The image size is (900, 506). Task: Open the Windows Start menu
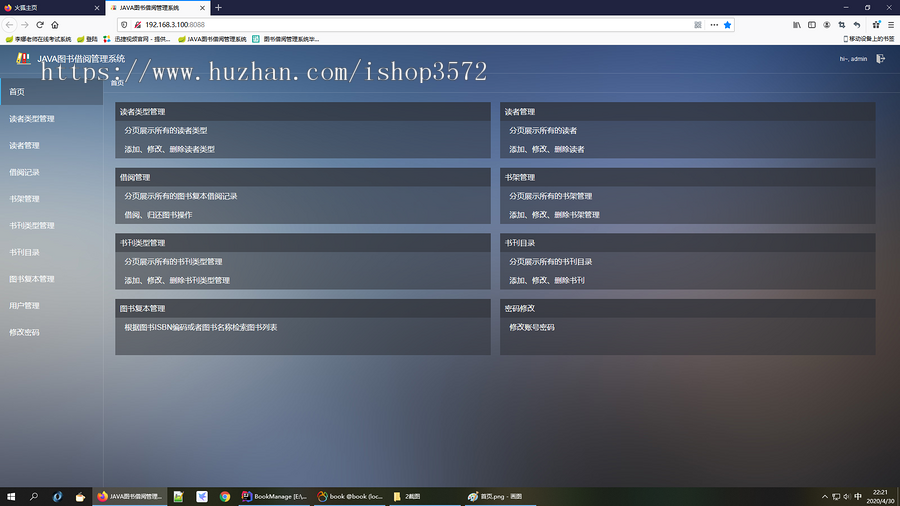[x=11, y=497]
